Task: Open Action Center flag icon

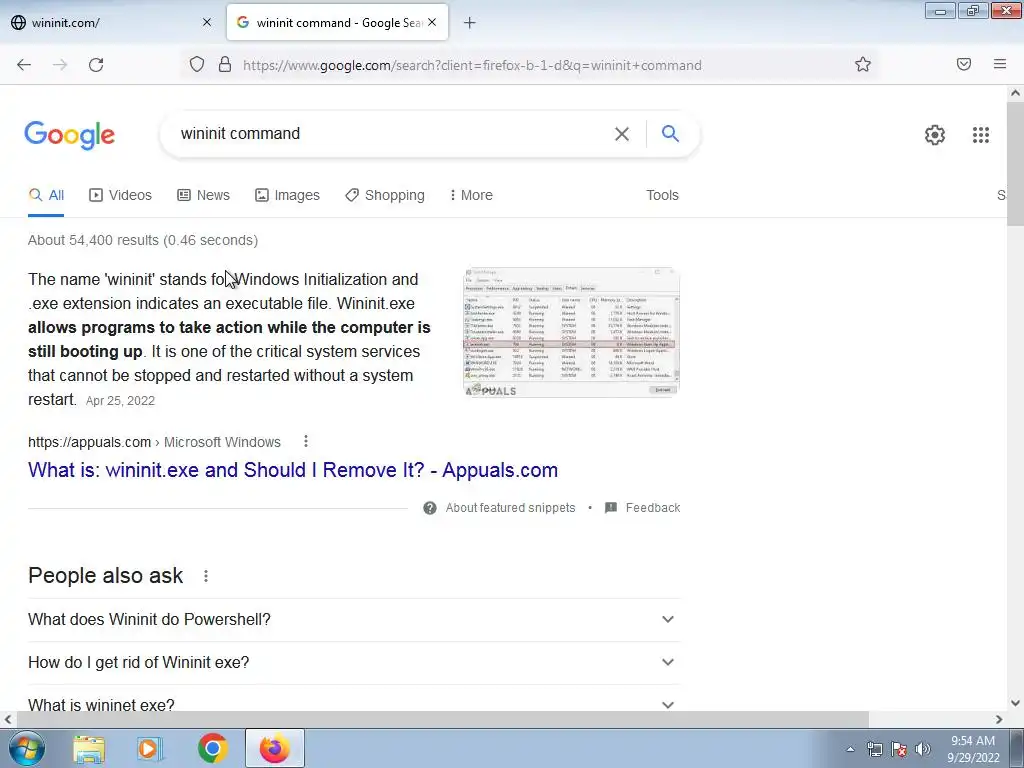Action: click(x=899, y=749)
